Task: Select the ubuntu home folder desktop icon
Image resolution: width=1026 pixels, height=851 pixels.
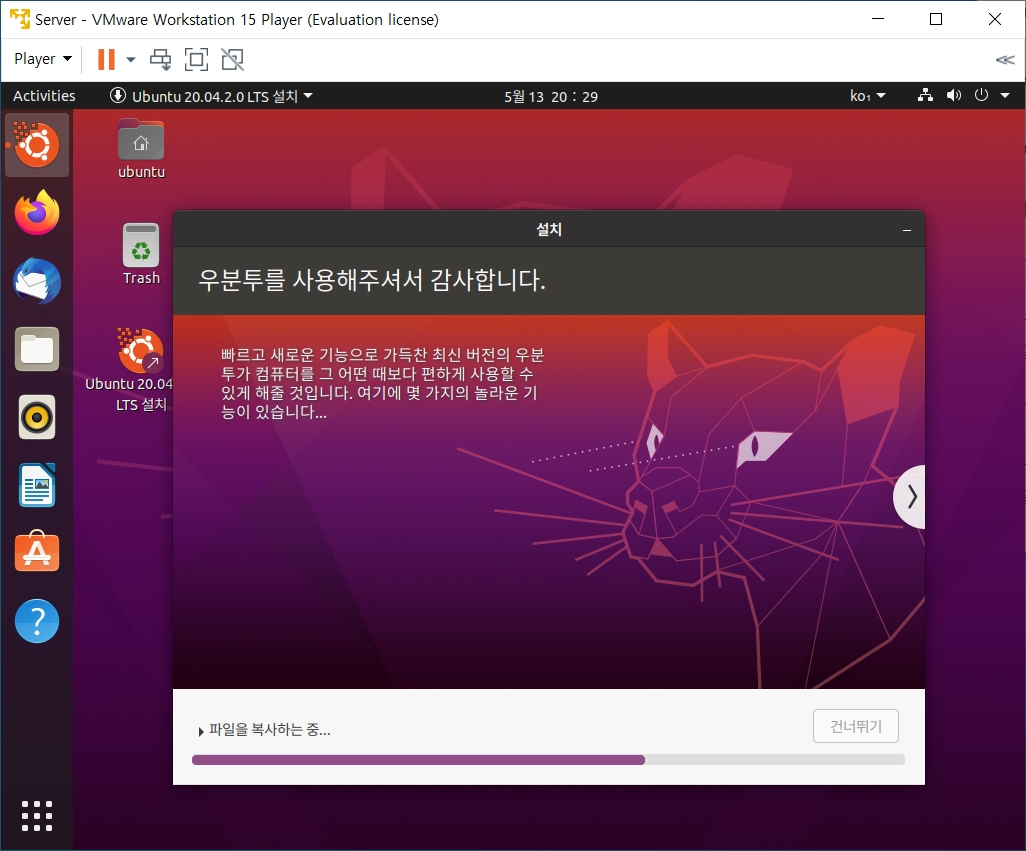Action: (141, 149)
